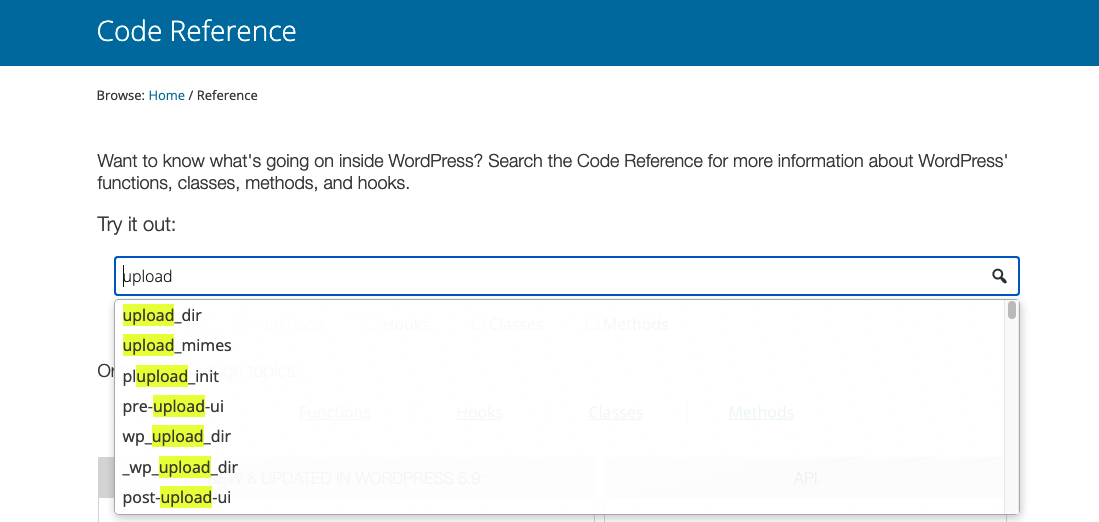Open the Methods topic link

(761, 412)
